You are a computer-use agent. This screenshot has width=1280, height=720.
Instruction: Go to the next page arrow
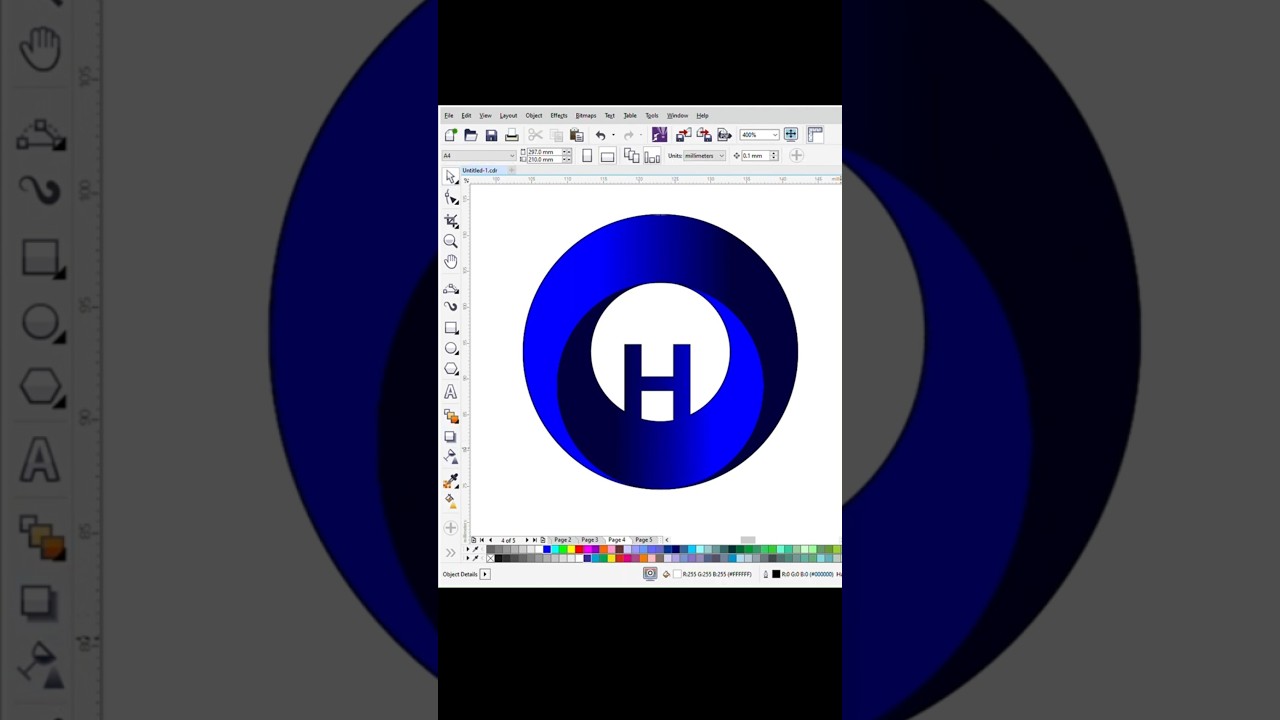pyautogui.click(x=527, y=540)
